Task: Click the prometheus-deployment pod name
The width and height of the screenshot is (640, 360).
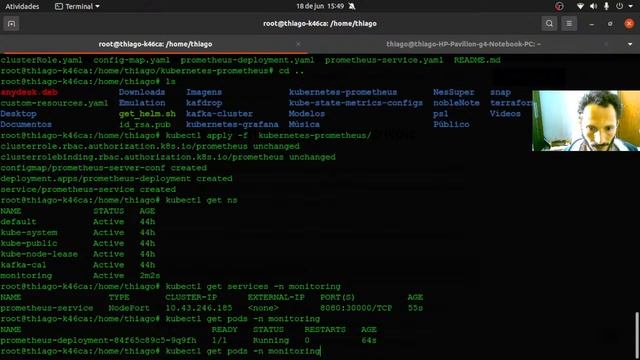Action: click(98, 340)
